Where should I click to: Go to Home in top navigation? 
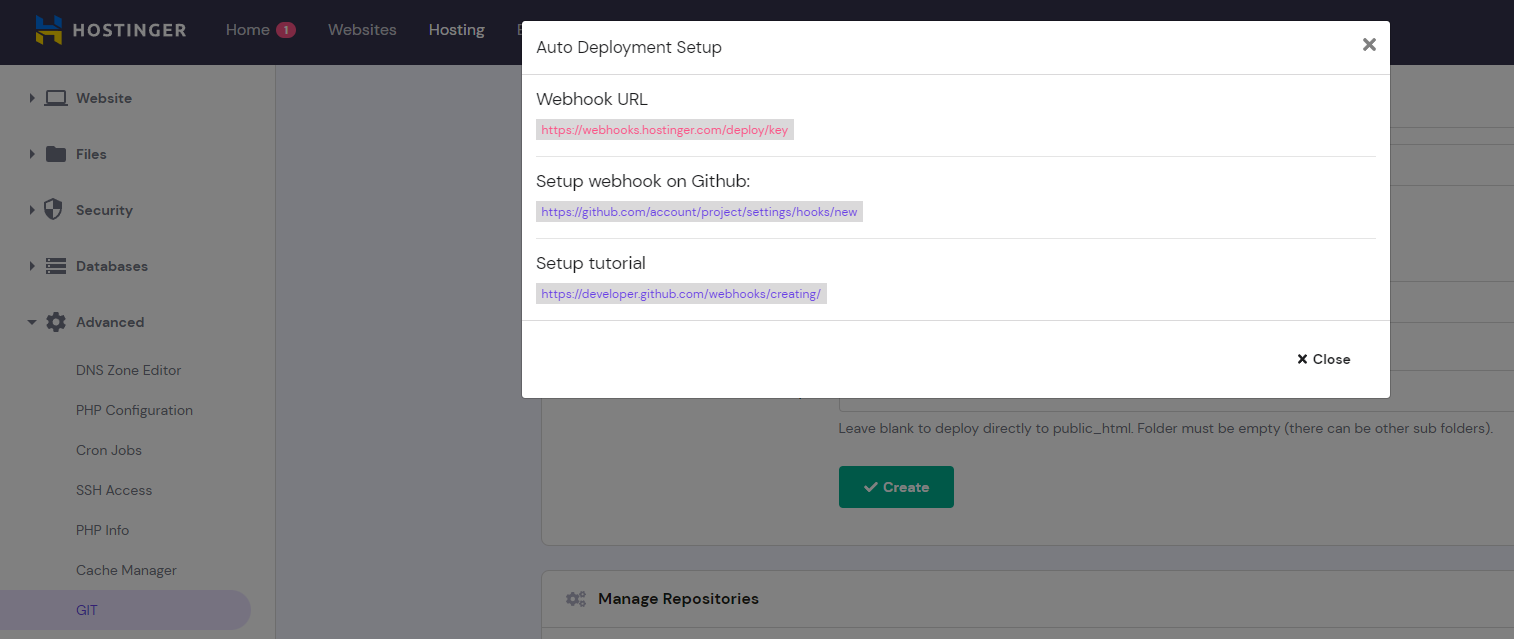point(247,30)
